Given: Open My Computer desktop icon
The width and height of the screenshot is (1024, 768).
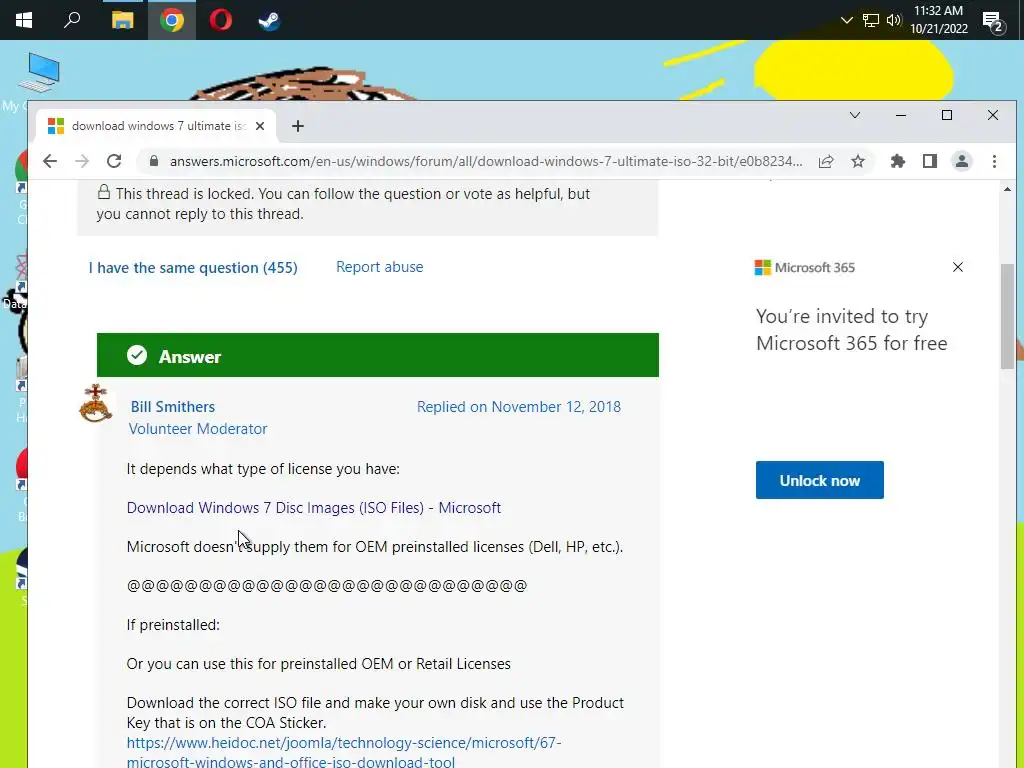Looking at the screenshot, I should (x=39, y=73).
